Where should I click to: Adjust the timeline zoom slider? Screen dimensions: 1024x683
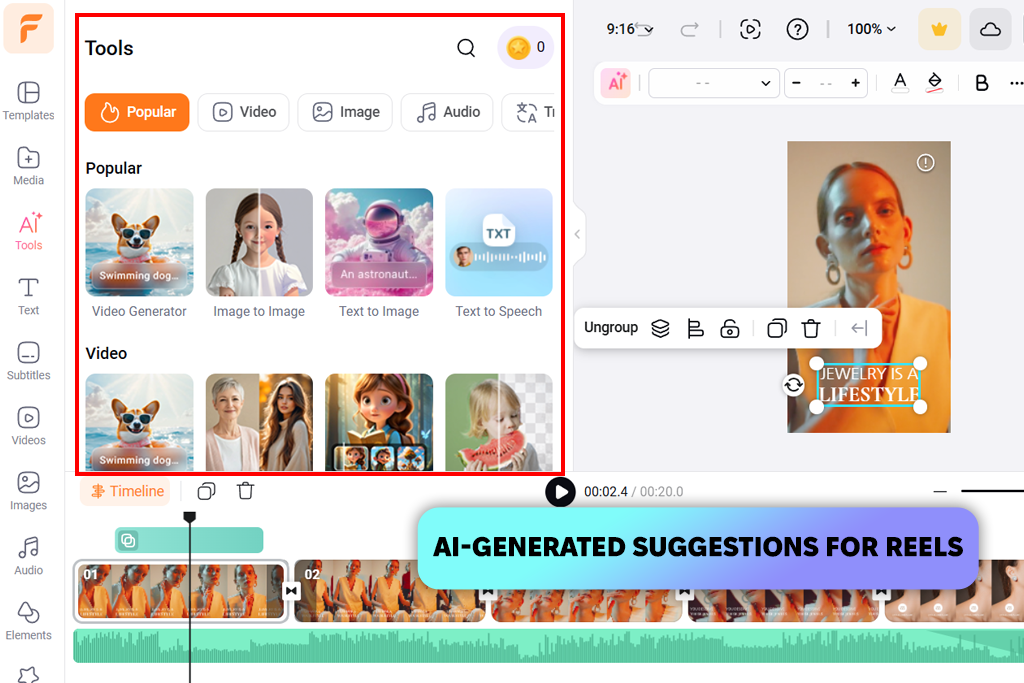992,490
